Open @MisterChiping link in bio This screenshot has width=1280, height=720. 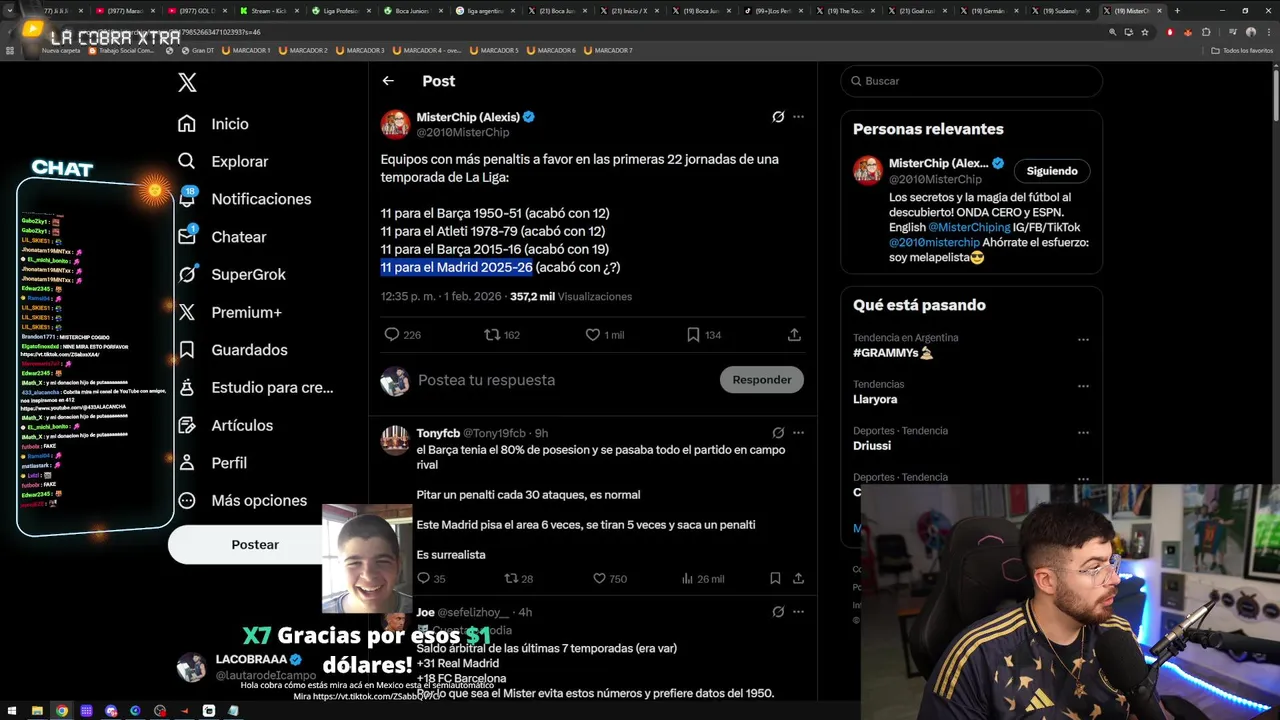pos(969,227)
